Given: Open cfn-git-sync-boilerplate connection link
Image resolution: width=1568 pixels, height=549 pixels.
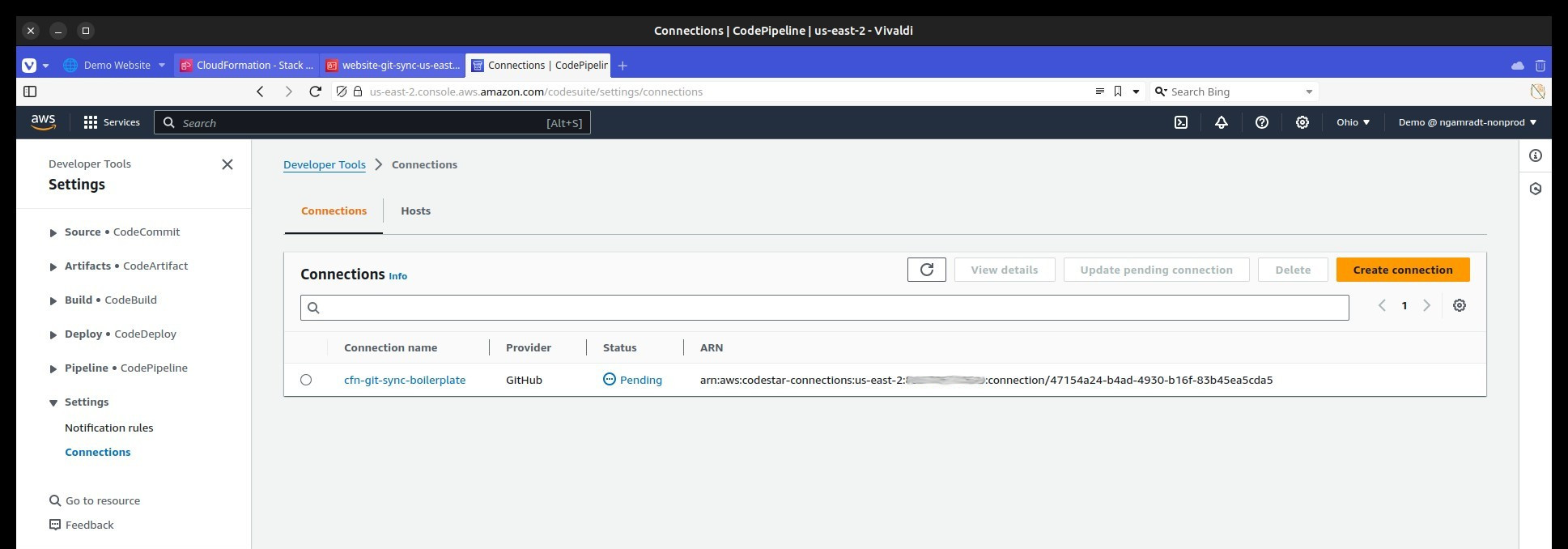Looking at the screenshot, I should (405, 380).
